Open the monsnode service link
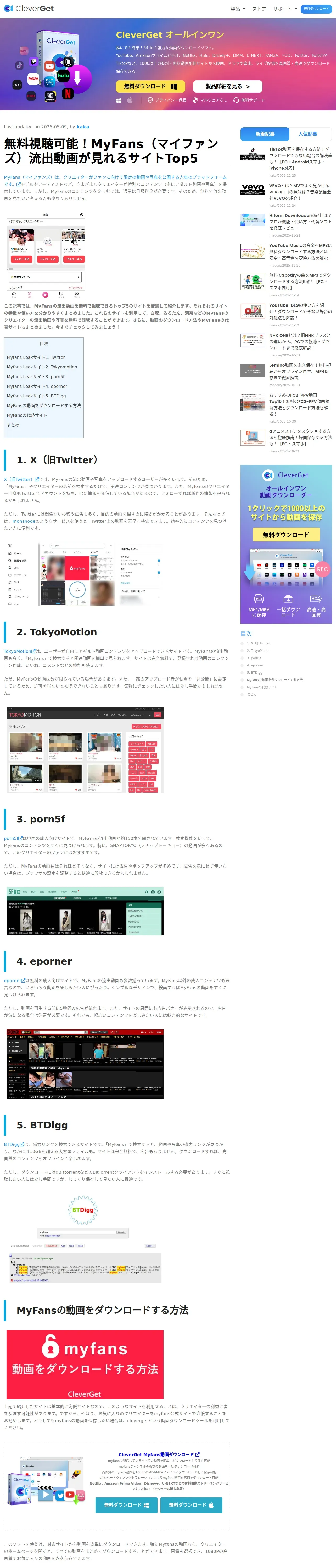336x1568 pixels. point(24,521)
